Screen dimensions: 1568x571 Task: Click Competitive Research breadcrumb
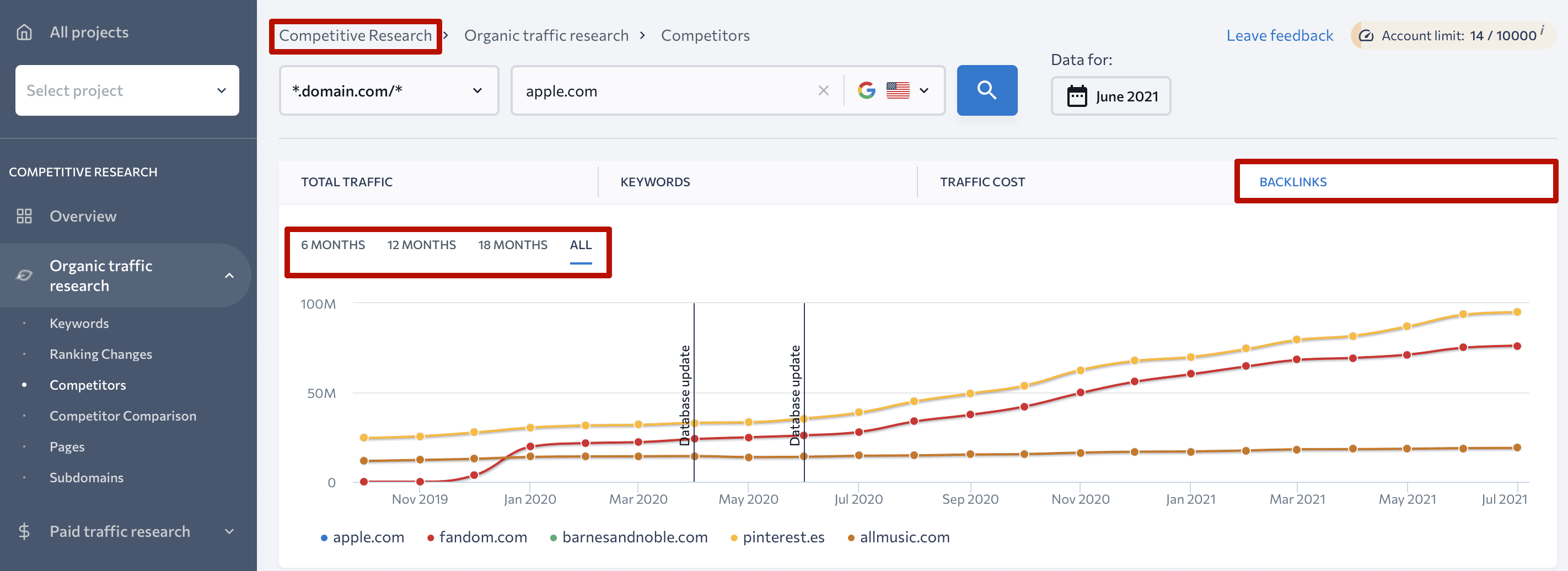pyautogui.click(x=356, y=35)
